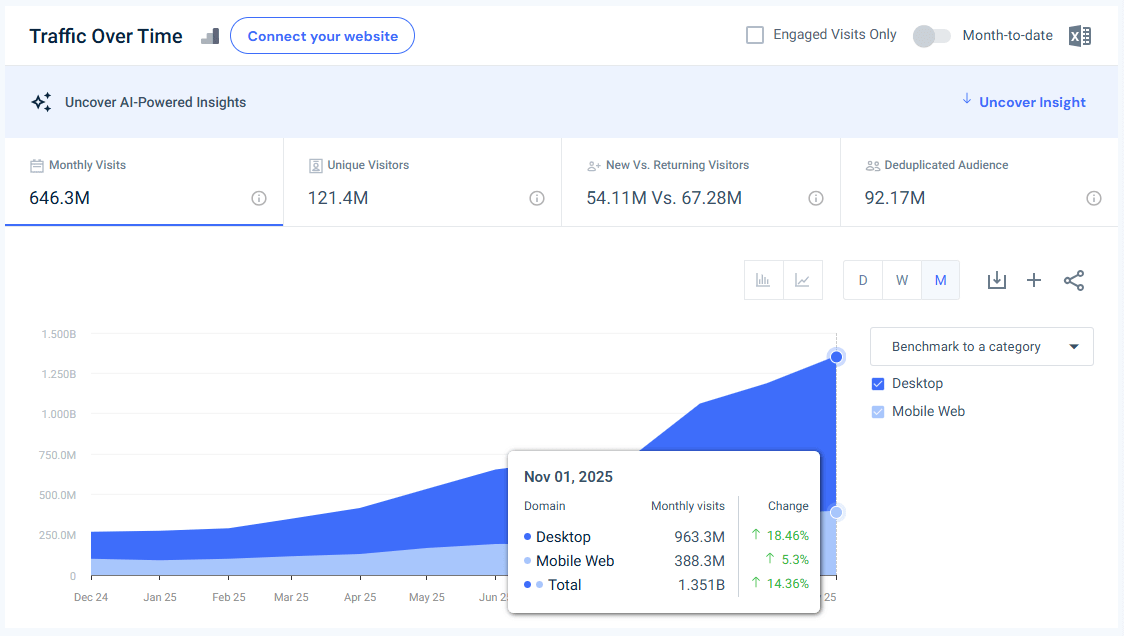Enable Engaged Visits Only
The image size is (1124, 636).
(755, 34)
